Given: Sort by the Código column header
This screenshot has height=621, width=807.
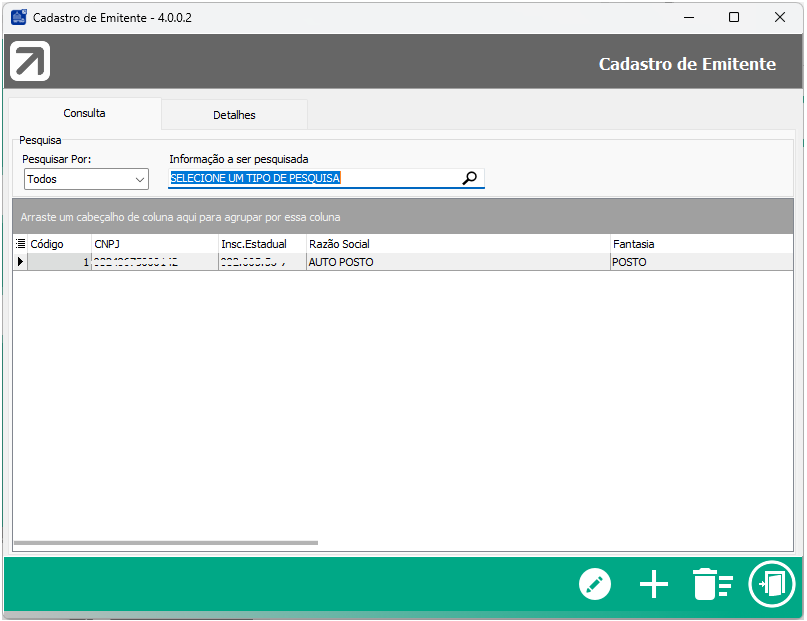Looking at the screenshot, I should coord(58,244).
